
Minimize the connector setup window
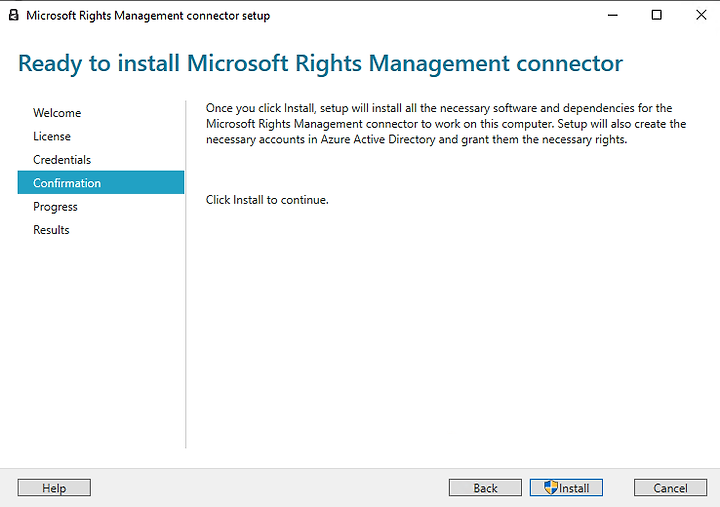coord(613,15)
